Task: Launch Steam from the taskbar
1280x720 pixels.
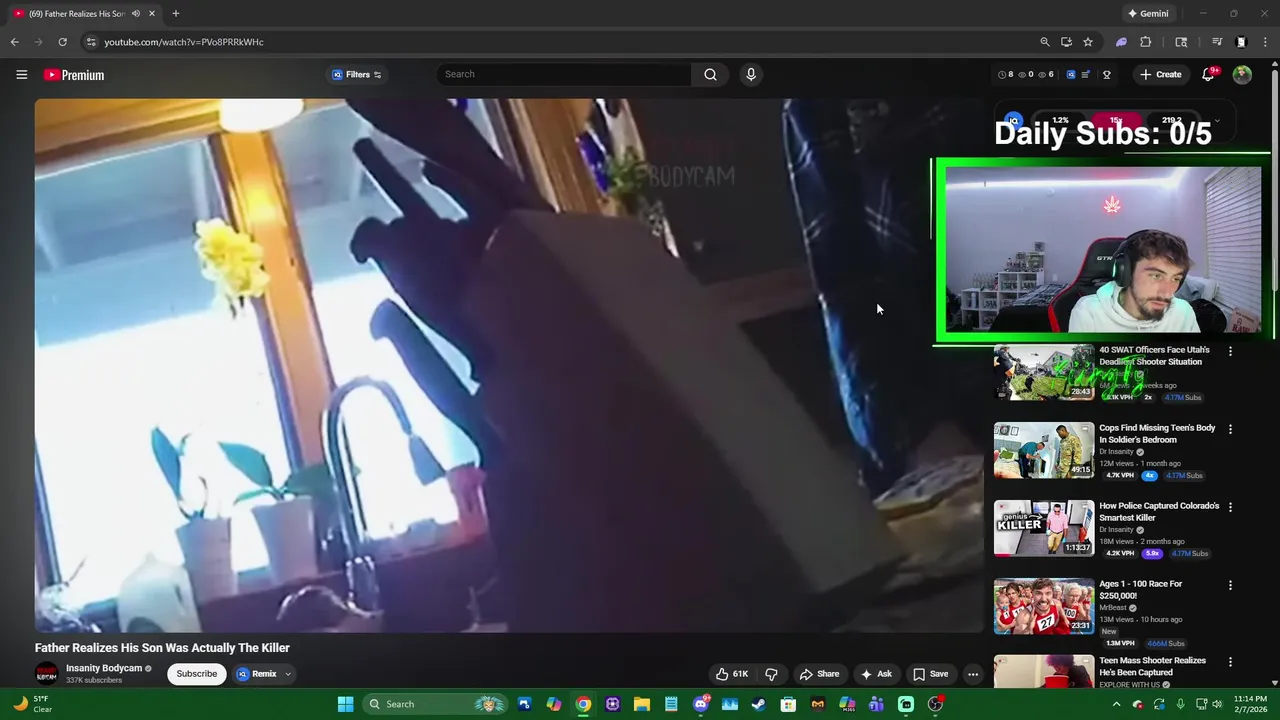Action: click(x=758, y=704)
